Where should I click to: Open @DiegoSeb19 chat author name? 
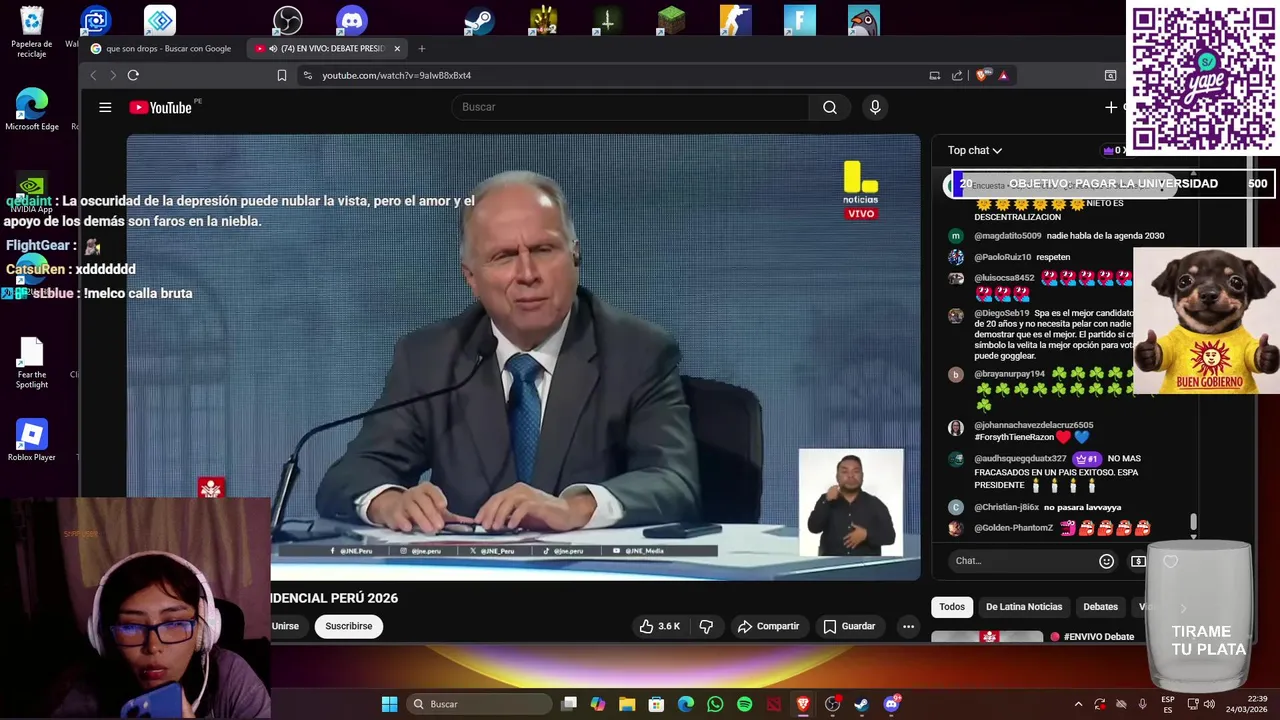[1001, 313]
